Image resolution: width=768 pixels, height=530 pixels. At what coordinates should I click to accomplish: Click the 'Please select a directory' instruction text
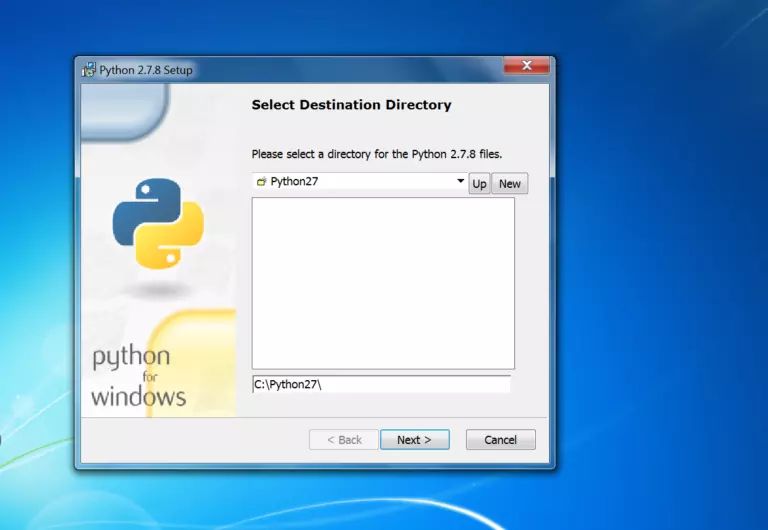(x=377, y=154)
